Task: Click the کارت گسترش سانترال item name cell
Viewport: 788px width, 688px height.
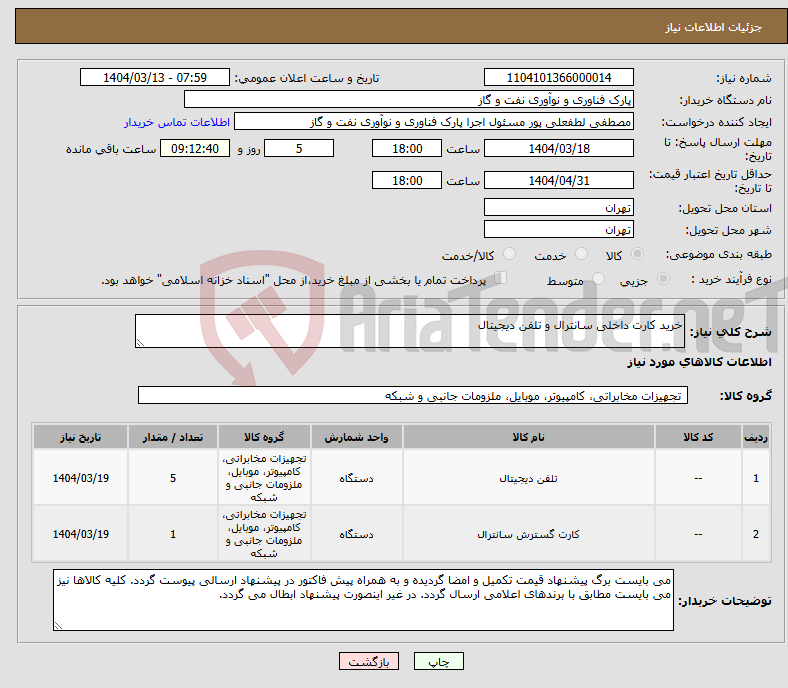Action: (x=529, y=534)
